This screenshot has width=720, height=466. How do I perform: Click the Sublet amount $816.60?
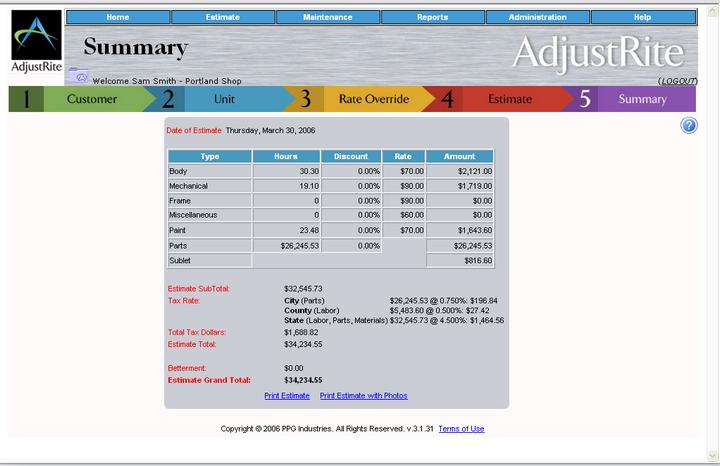pos(478,260)
